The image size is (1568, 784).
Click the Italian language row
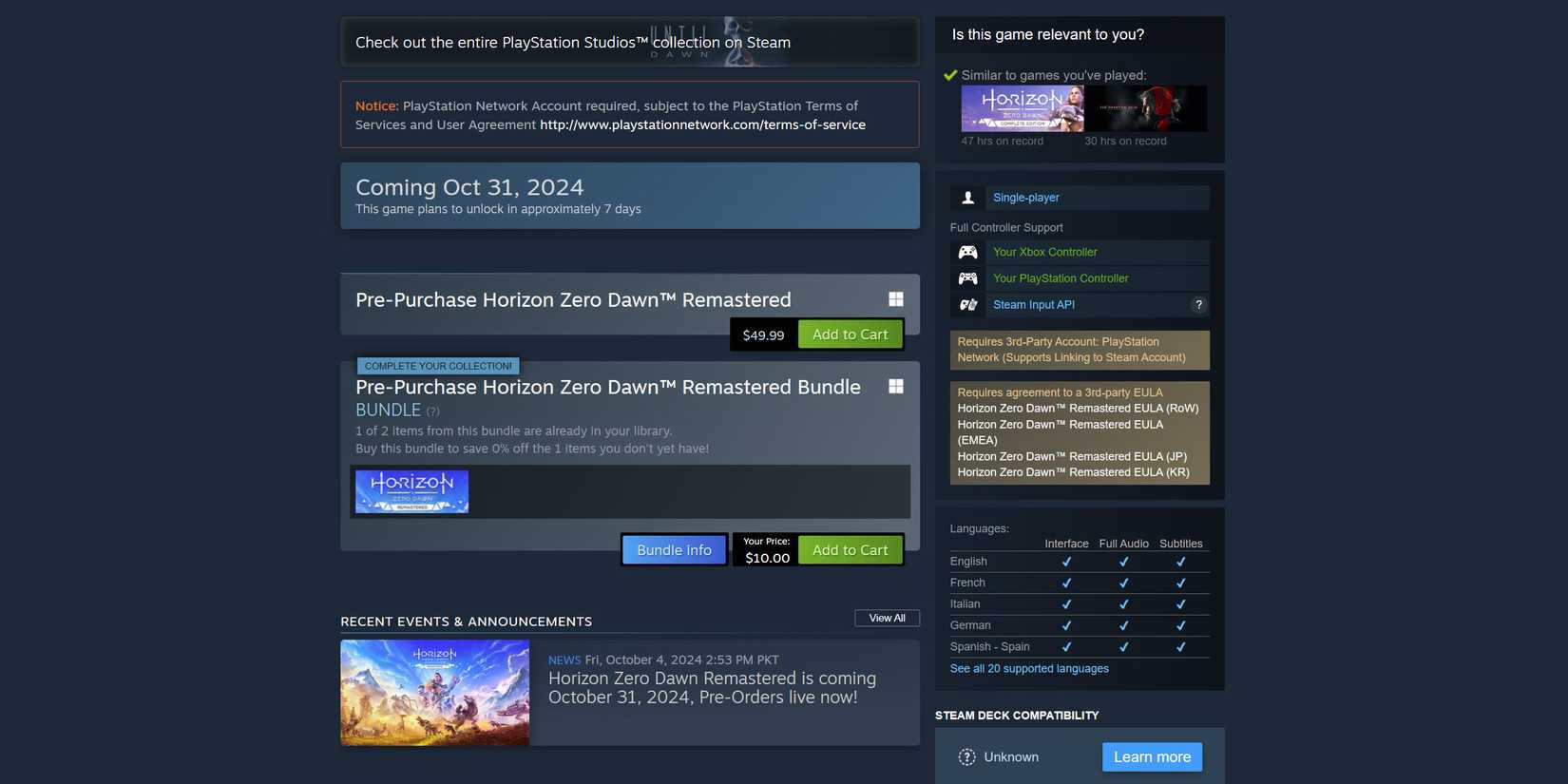1080,604
